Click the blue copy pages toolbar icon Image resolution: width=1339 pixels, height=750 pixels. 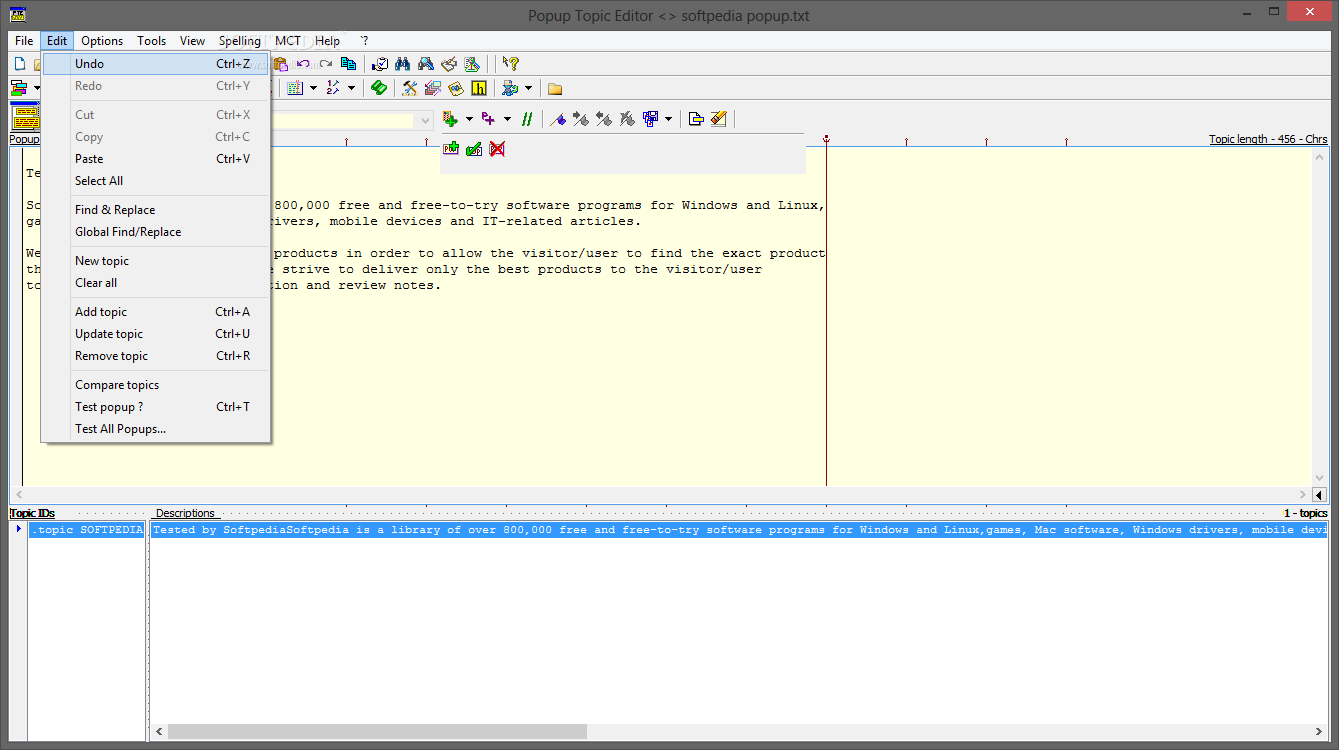(348, 64)
